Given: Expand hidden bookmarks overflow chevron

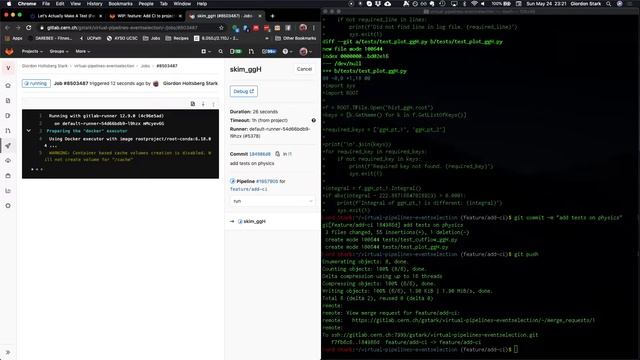Looking at the screenshot, I should 267,38.
